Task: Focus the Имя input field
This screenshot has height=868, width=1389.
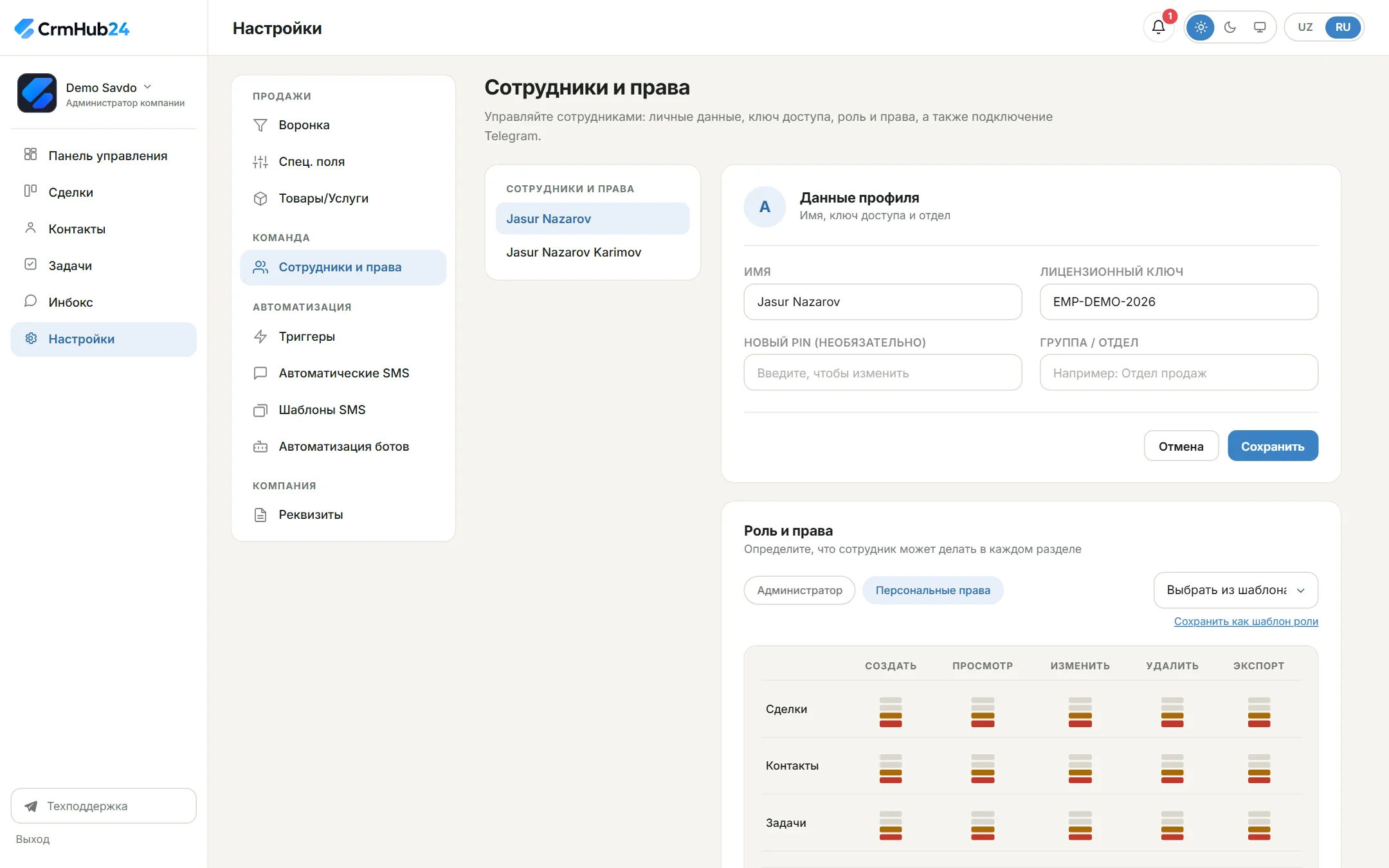Action: (x=882, y=302)
